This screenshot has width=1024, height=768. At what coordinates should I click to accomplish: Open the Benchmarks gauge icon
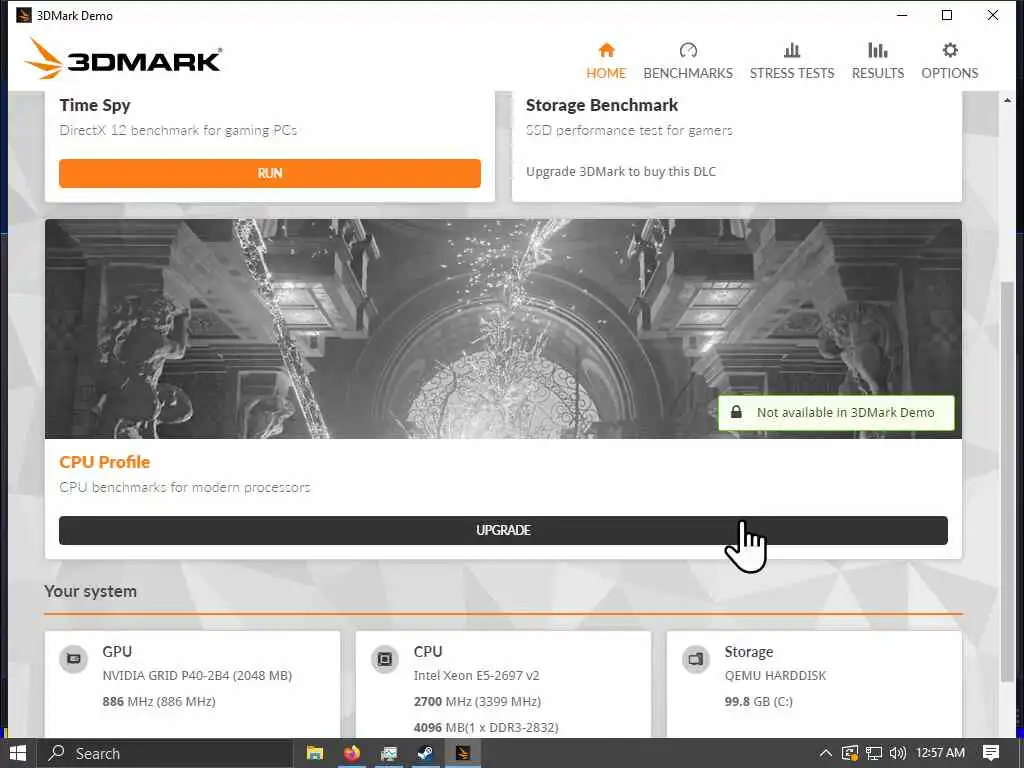point(688,50)
